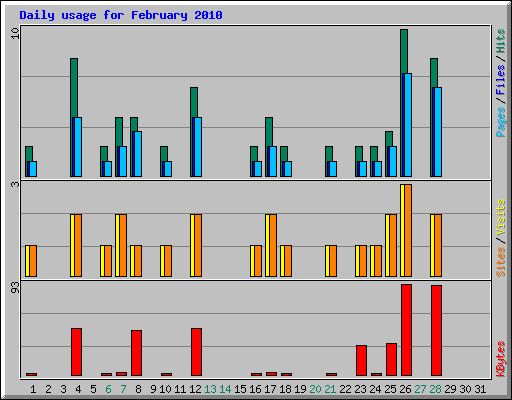Click day label "31" on the x-axis

(x=480, y=389)
